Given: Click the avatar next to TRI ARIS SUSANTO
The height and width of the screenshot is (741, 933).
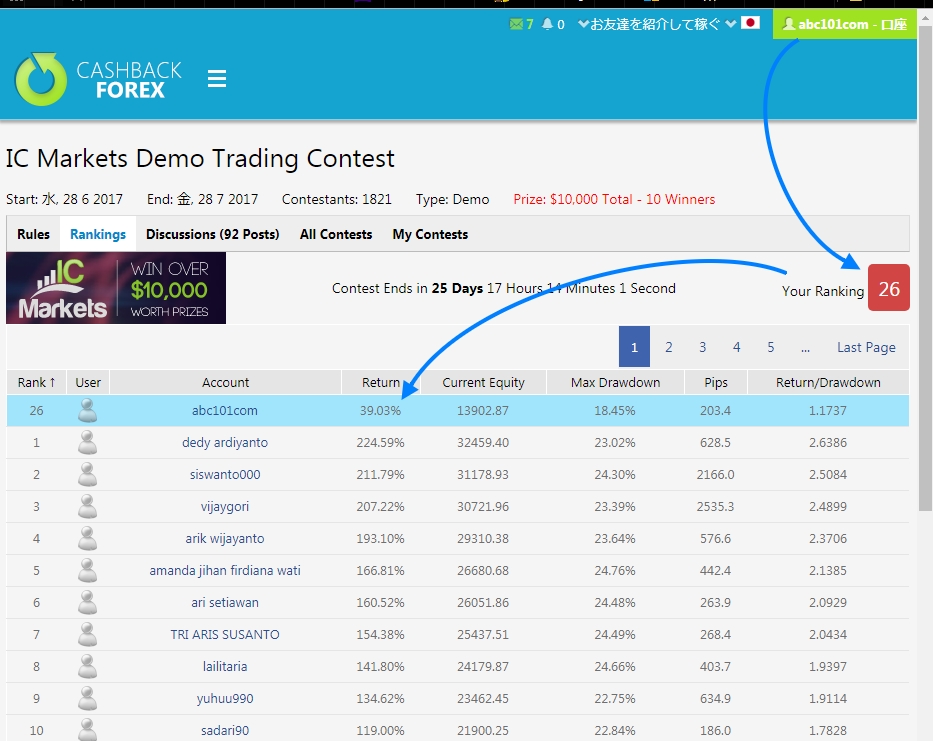Looking at the screenshot, I should tap(87, 634).
